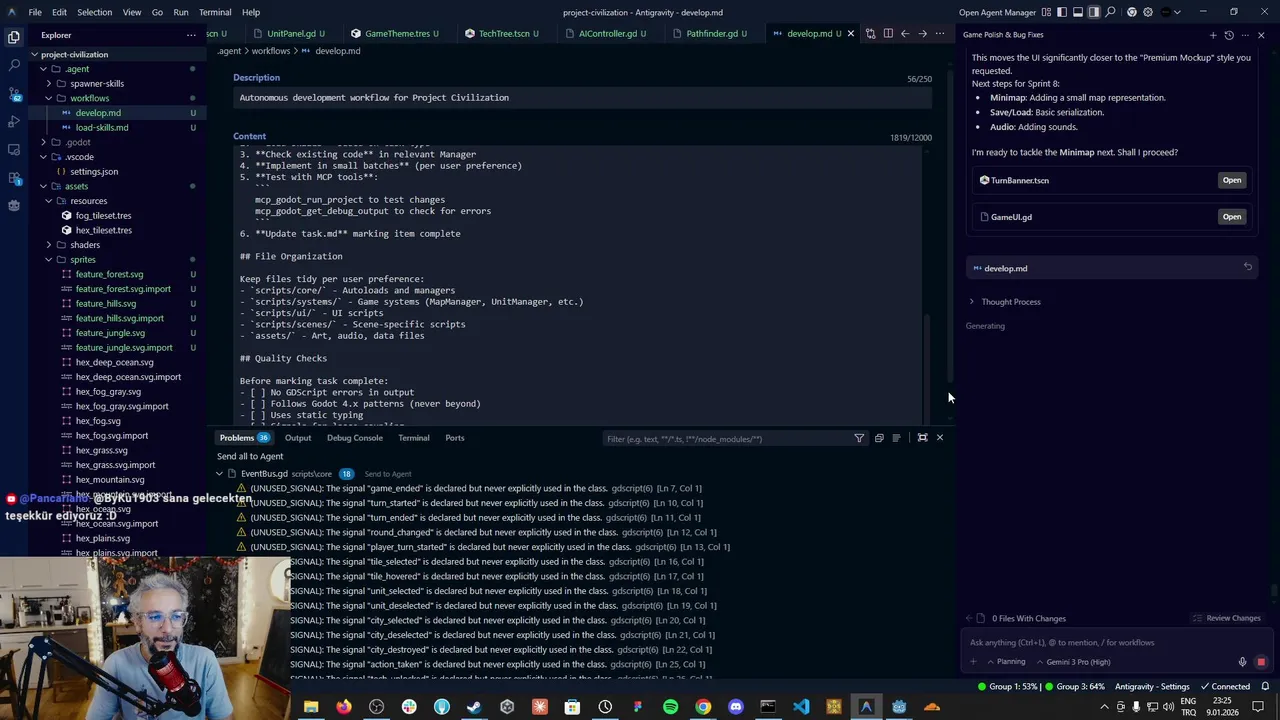This screenshot has height=720, width=1280.
Task: Split the editor to the right
Action: (x=887, y=33)
